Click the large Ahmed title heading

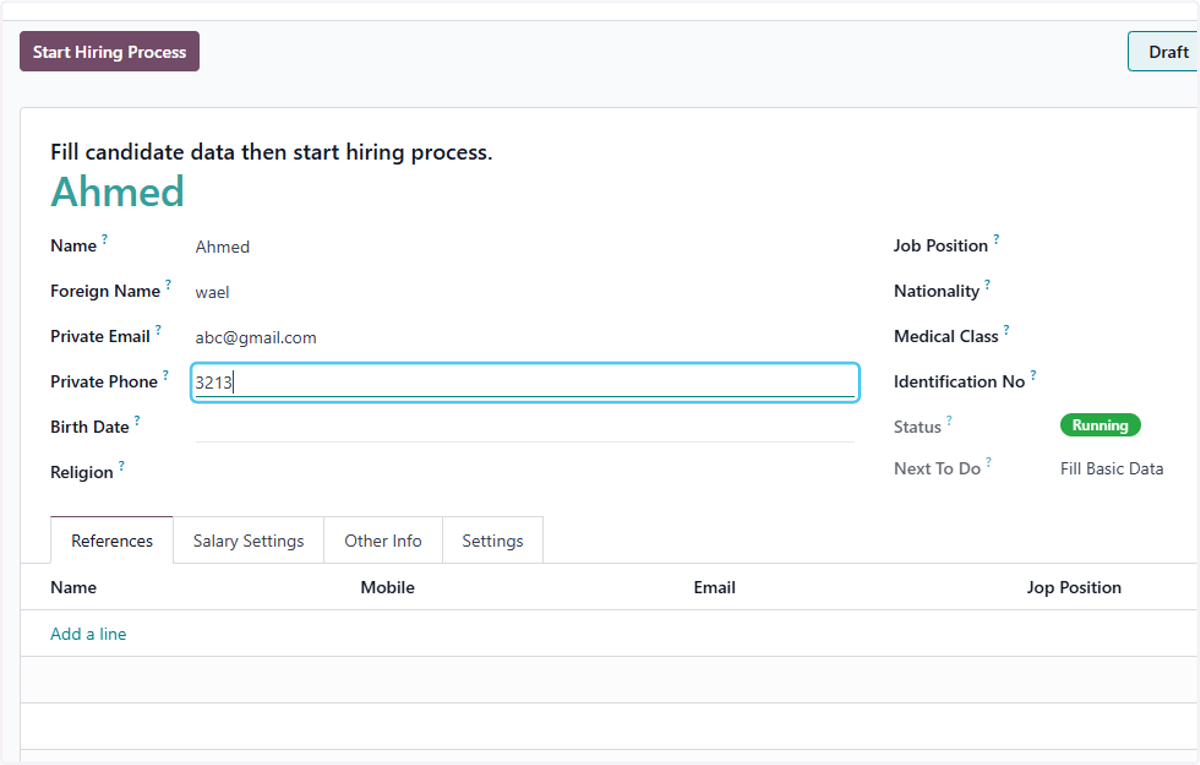pyautogui.click(x=118, y=192)
